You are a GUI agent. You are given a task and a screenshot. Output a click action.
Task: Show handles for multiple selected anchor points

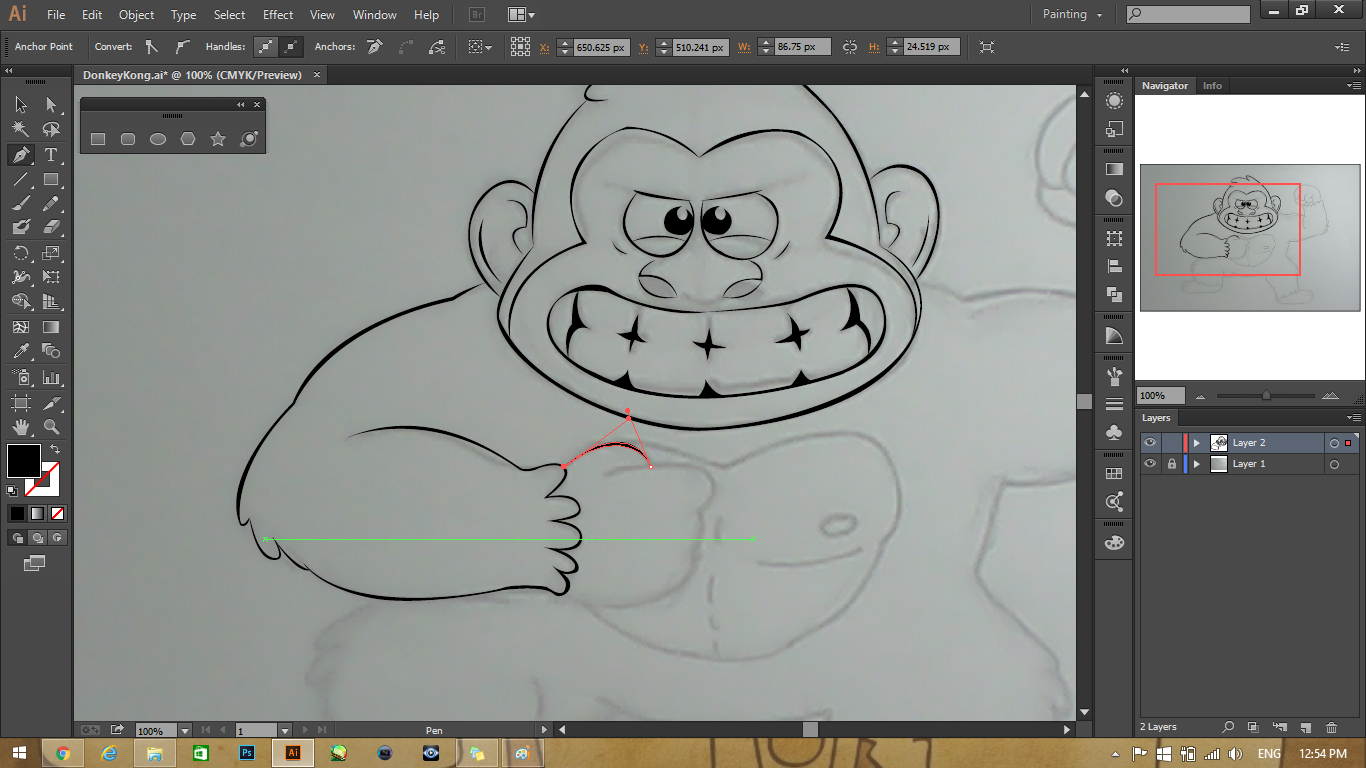pyautogui.click(x=265, y=46)
